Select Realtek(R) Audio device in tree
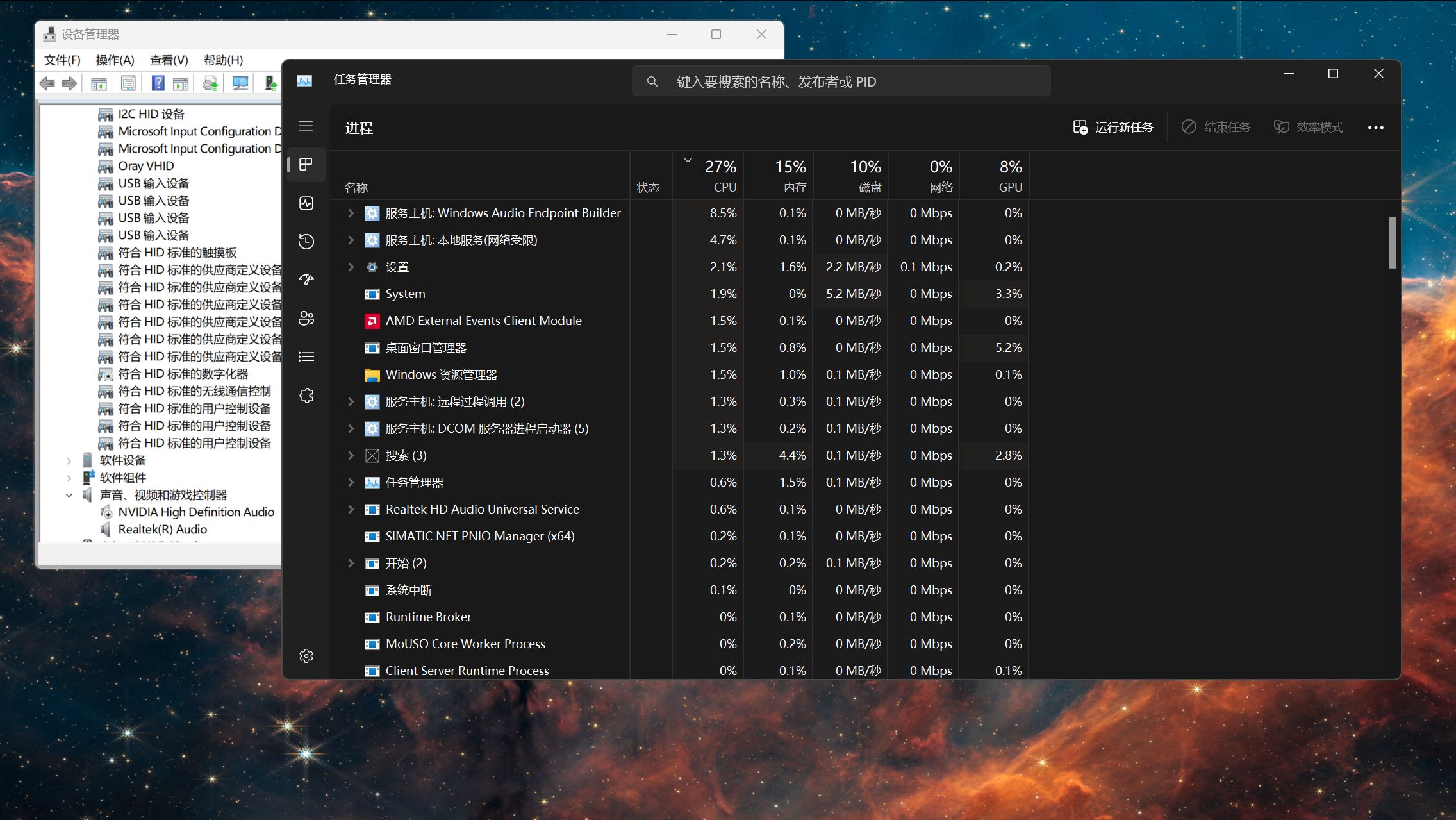This screenshot has width=1456, height=820. click(x=162, y=530)
